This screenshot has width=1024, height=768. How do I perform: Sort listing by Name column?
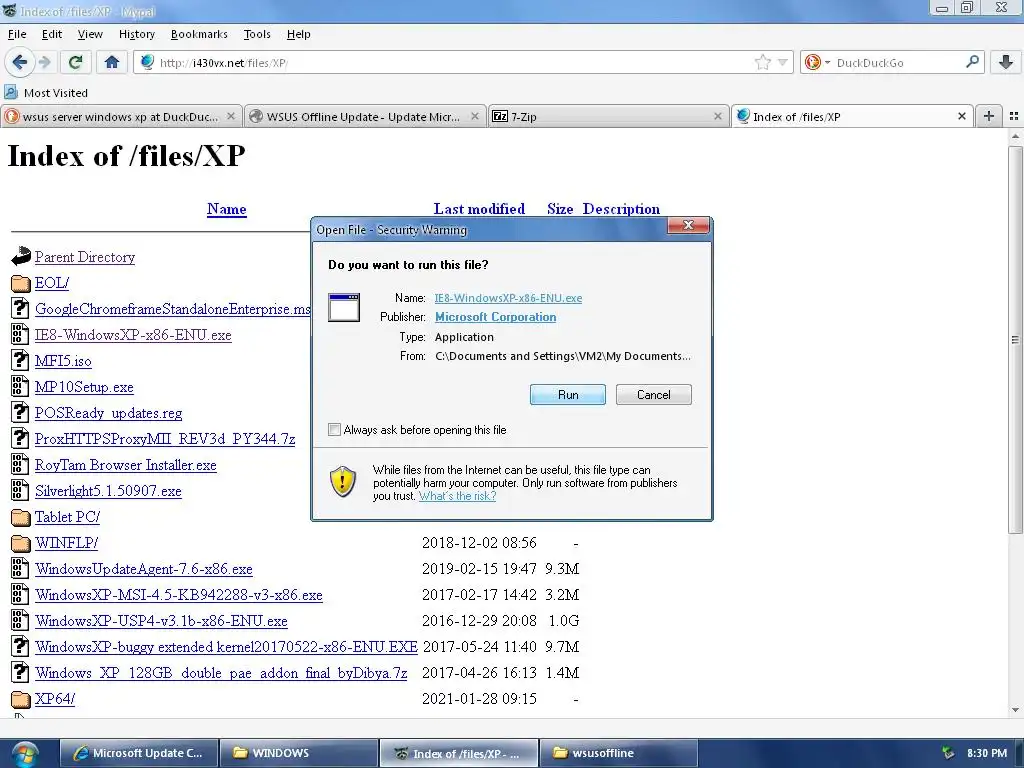pyautogui.click(x=227, y=209)
